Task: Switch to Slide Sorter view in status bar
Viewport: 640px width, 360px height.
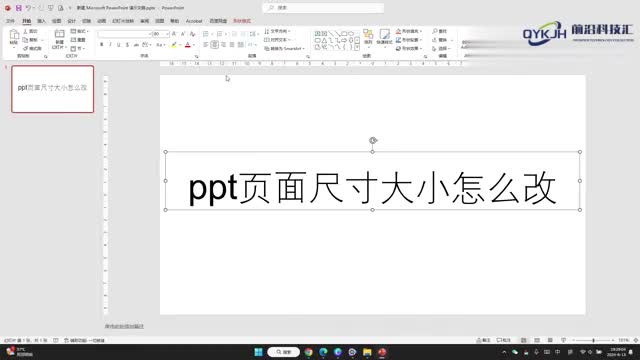Action: (537, 340)
